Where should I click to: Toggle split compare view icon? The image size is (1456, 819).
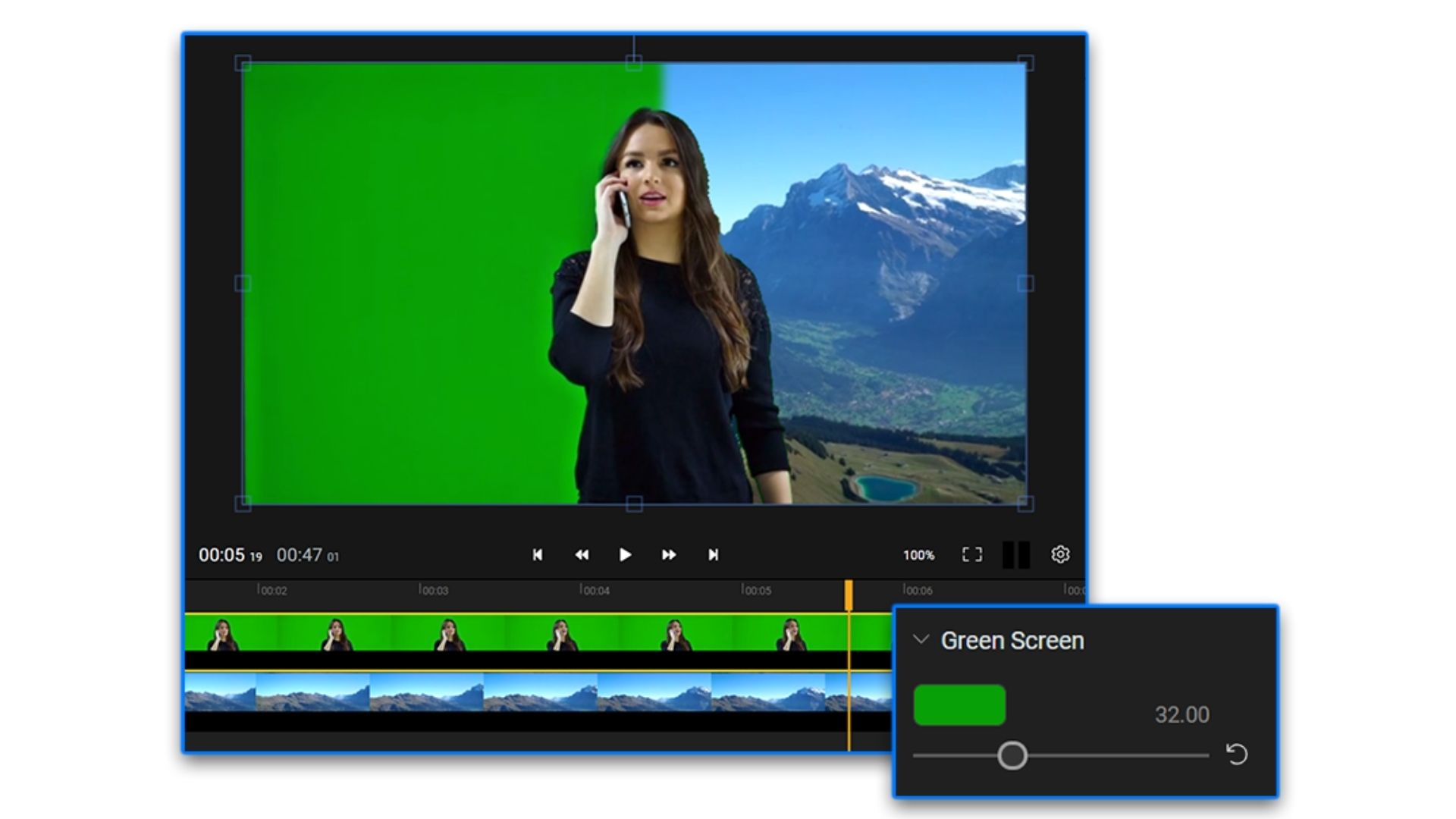[1015, 555]
